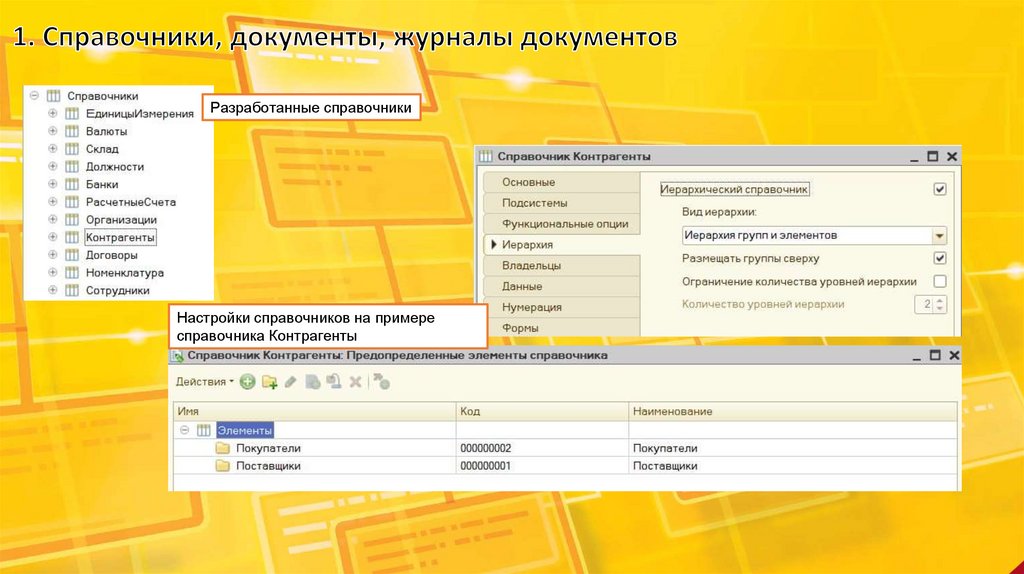Expand the Склад tree node
The width and height of the screenshot is (1024, 574).
(53, 148)
